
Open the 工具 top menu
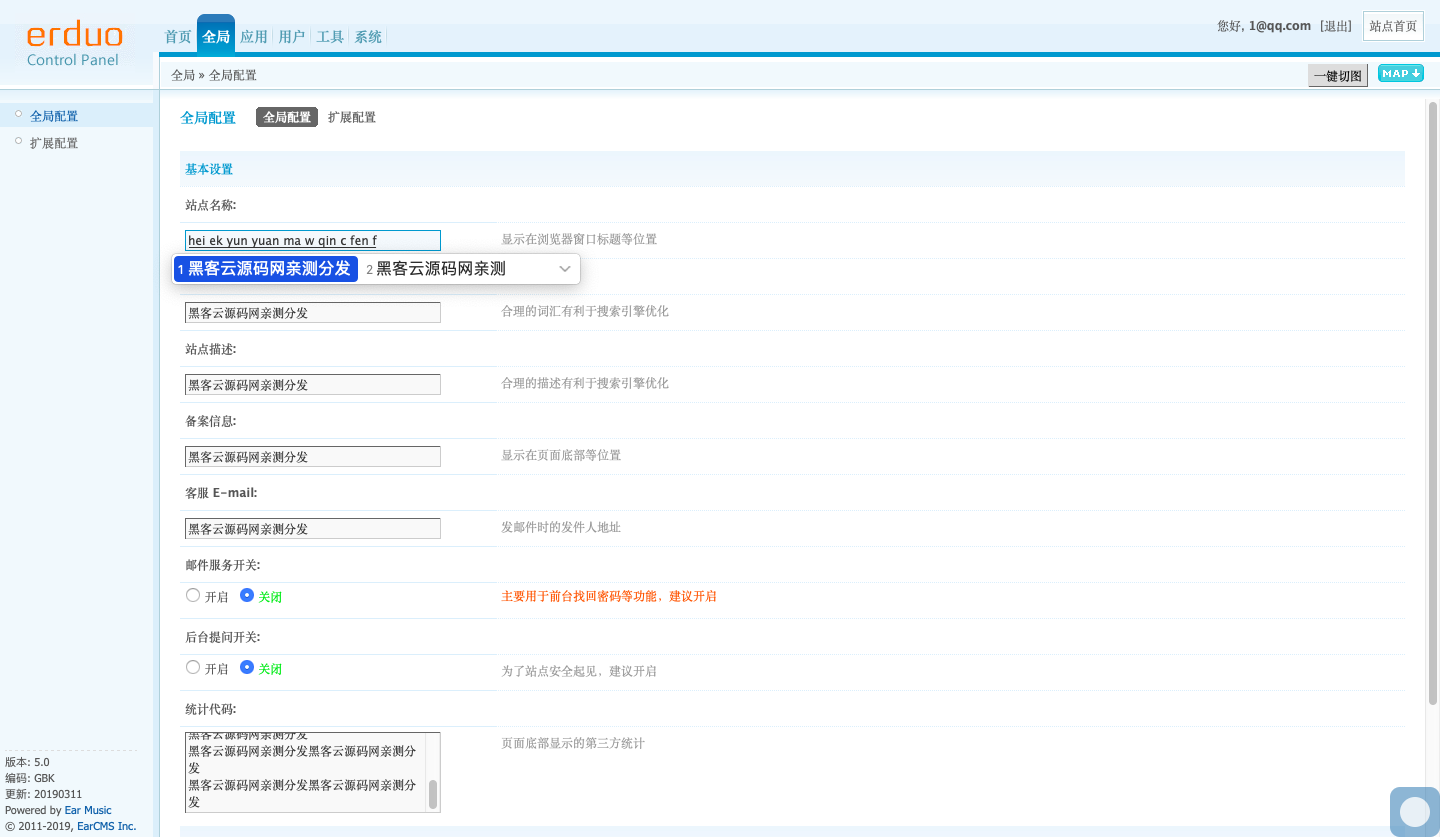[330, 37]
